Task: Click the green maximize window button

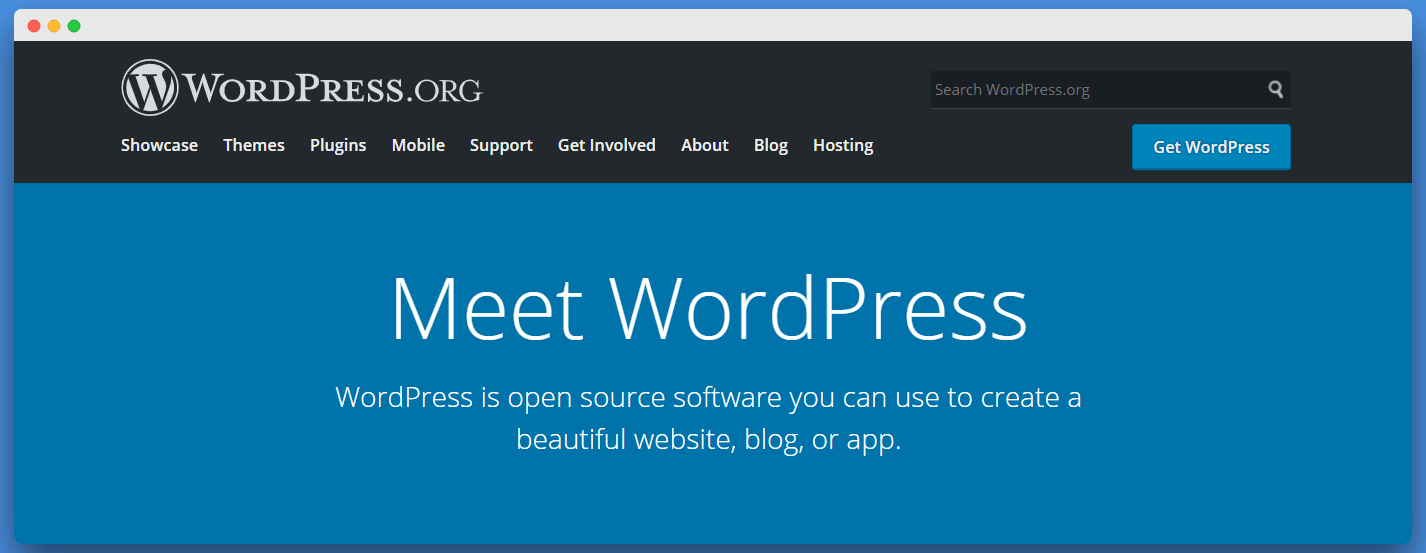Action: coord(74,26)
